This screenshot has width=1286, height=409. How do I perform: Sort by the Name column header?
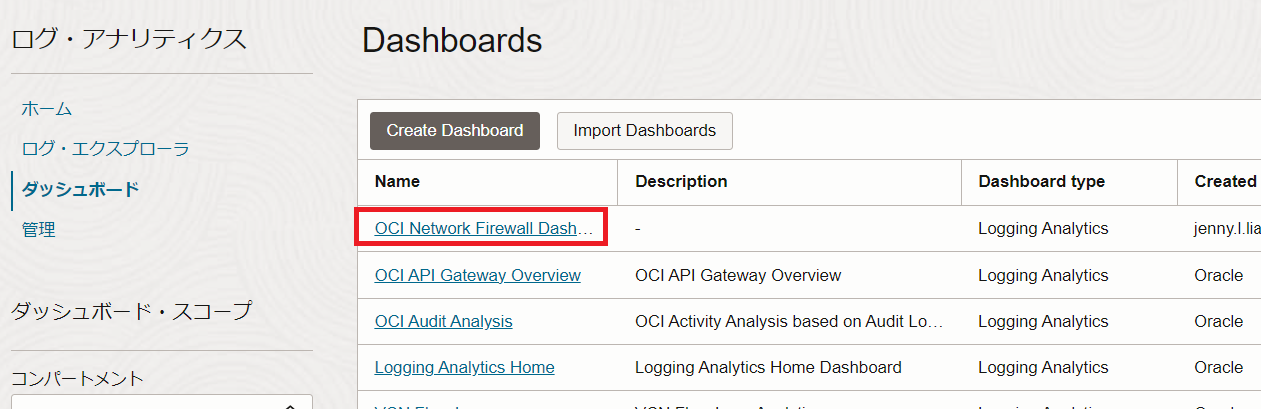pyautogui.click(x=397, y=181)
